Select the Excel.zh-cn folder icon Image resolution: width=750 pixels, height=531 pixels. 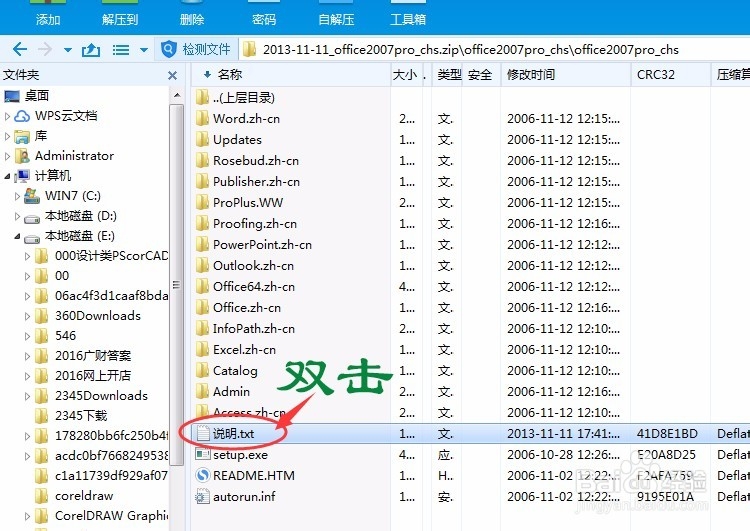click(202, 350)
